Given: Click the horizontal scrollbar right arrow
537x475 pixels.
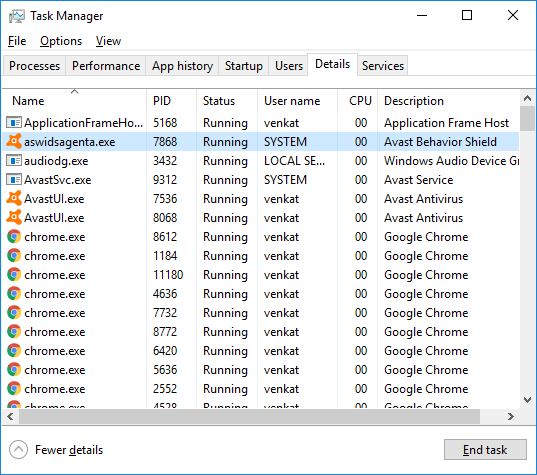Looking at the screenshot, I should click(x=511, y=416).
